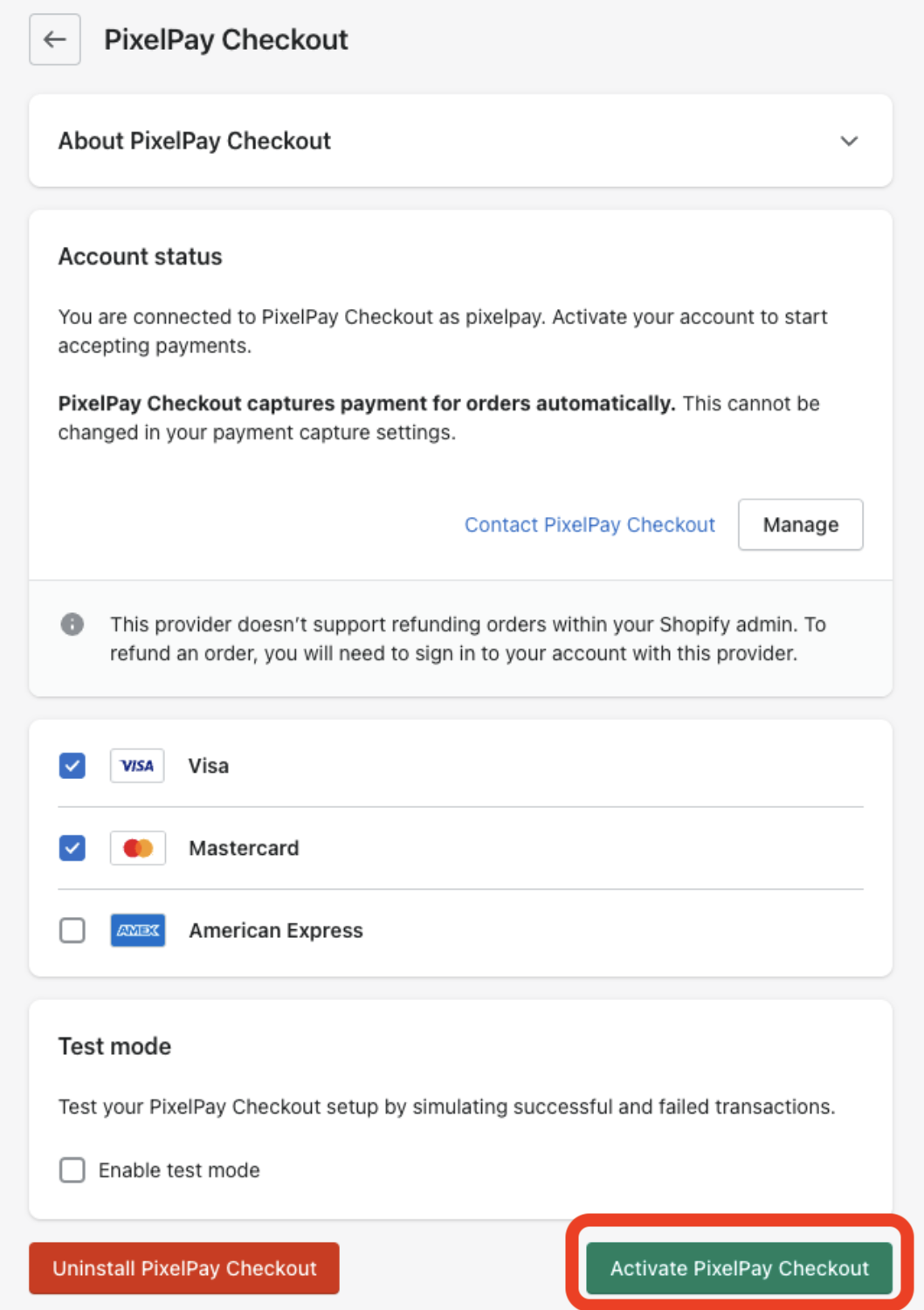Uncheck the Visa checkbox
Screen dimensions: 924x1310
click(x=72, y=766)
